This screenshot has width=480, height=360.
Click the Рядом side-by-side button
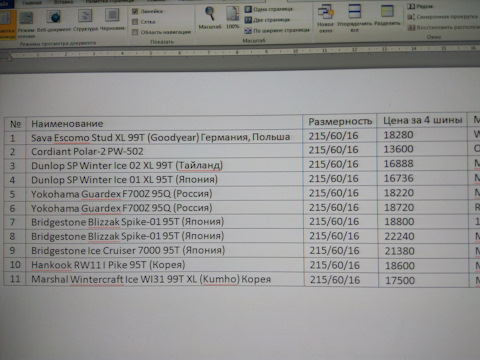(420, 6)
